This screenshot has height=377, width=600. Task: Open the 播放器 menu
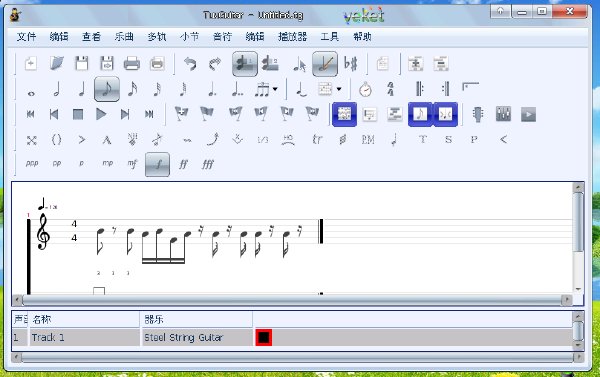click(292, 37)
